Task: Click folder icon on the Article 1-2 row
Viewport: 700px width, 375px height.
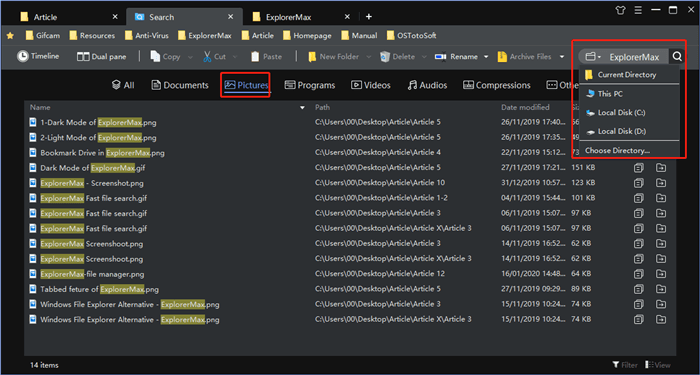Action: [x=661, y=198]
